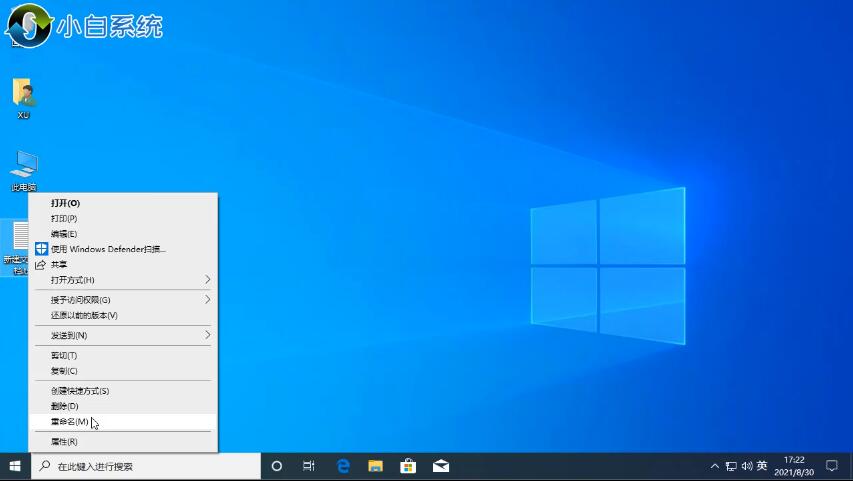The image size is (853, 481).
Task: Open the notification Action Center
Action: (x=831, y=466)
